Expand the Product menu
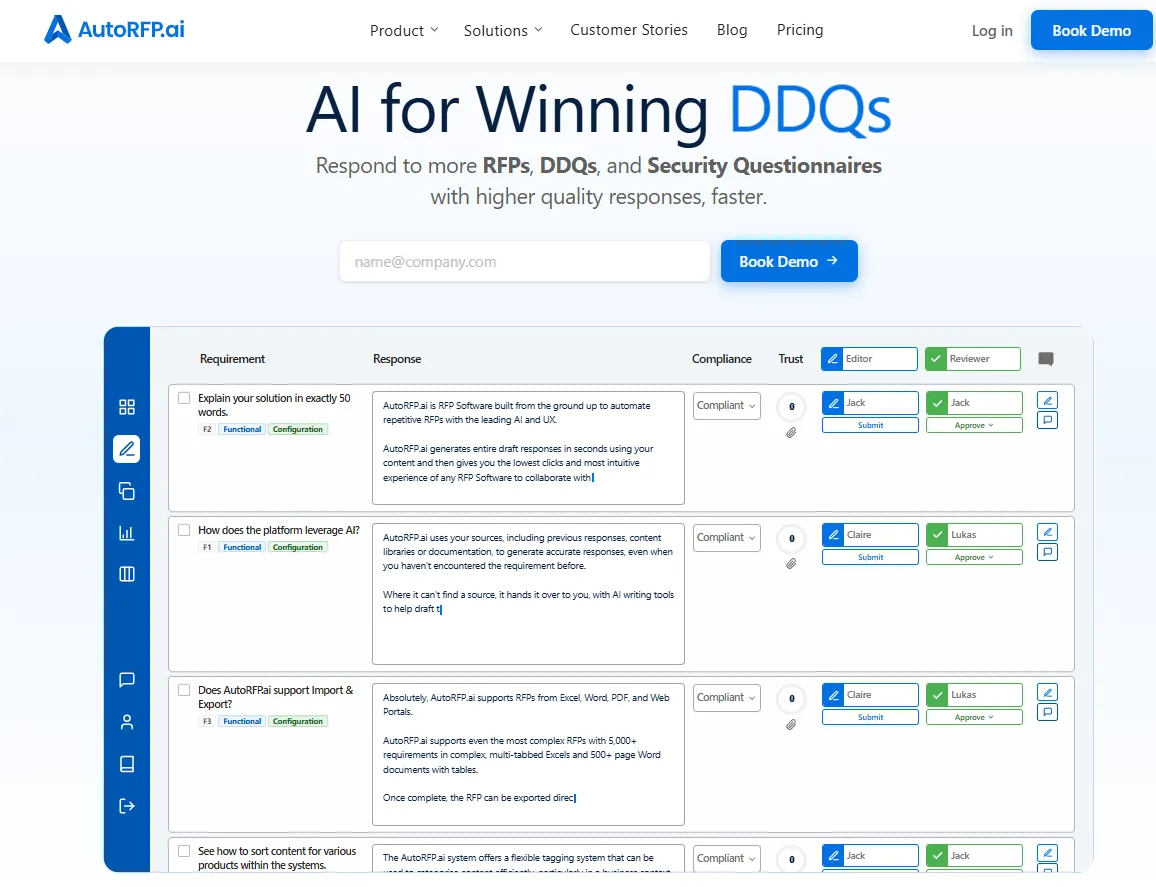The image size is (1156, 887). [404, 30]
